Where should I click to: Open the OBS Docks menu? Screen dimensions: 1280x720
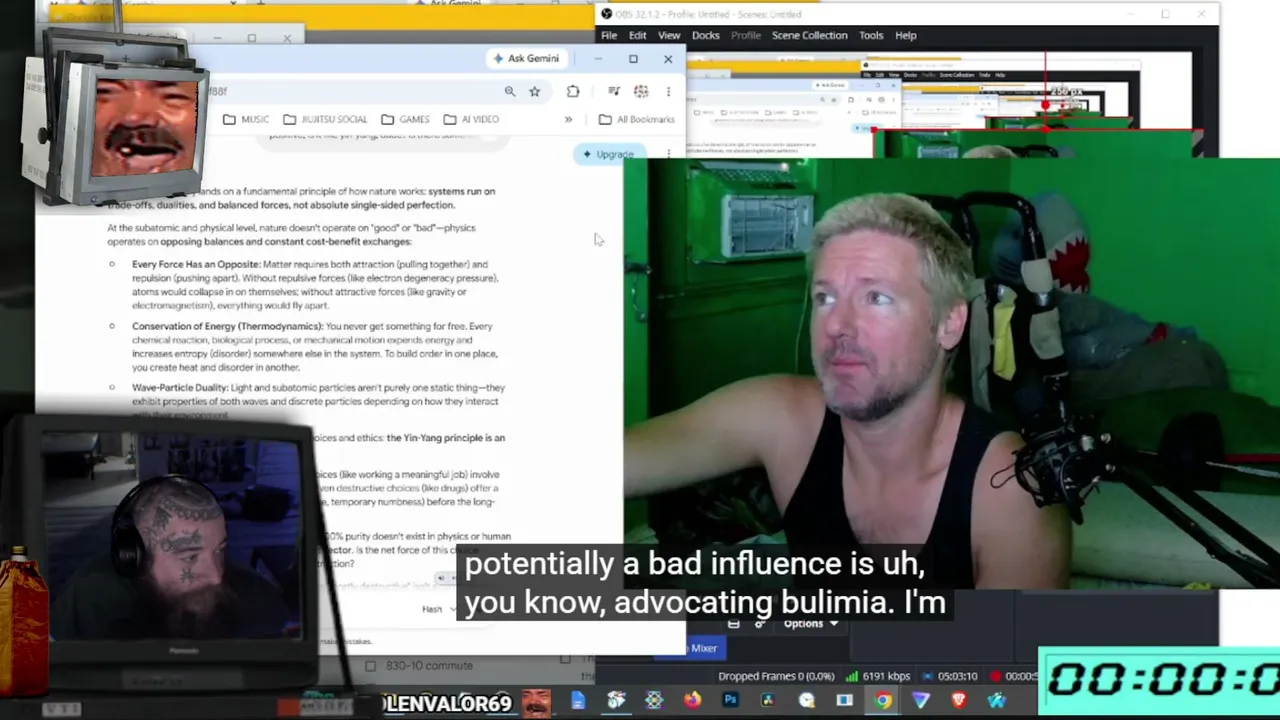(706, 35)
